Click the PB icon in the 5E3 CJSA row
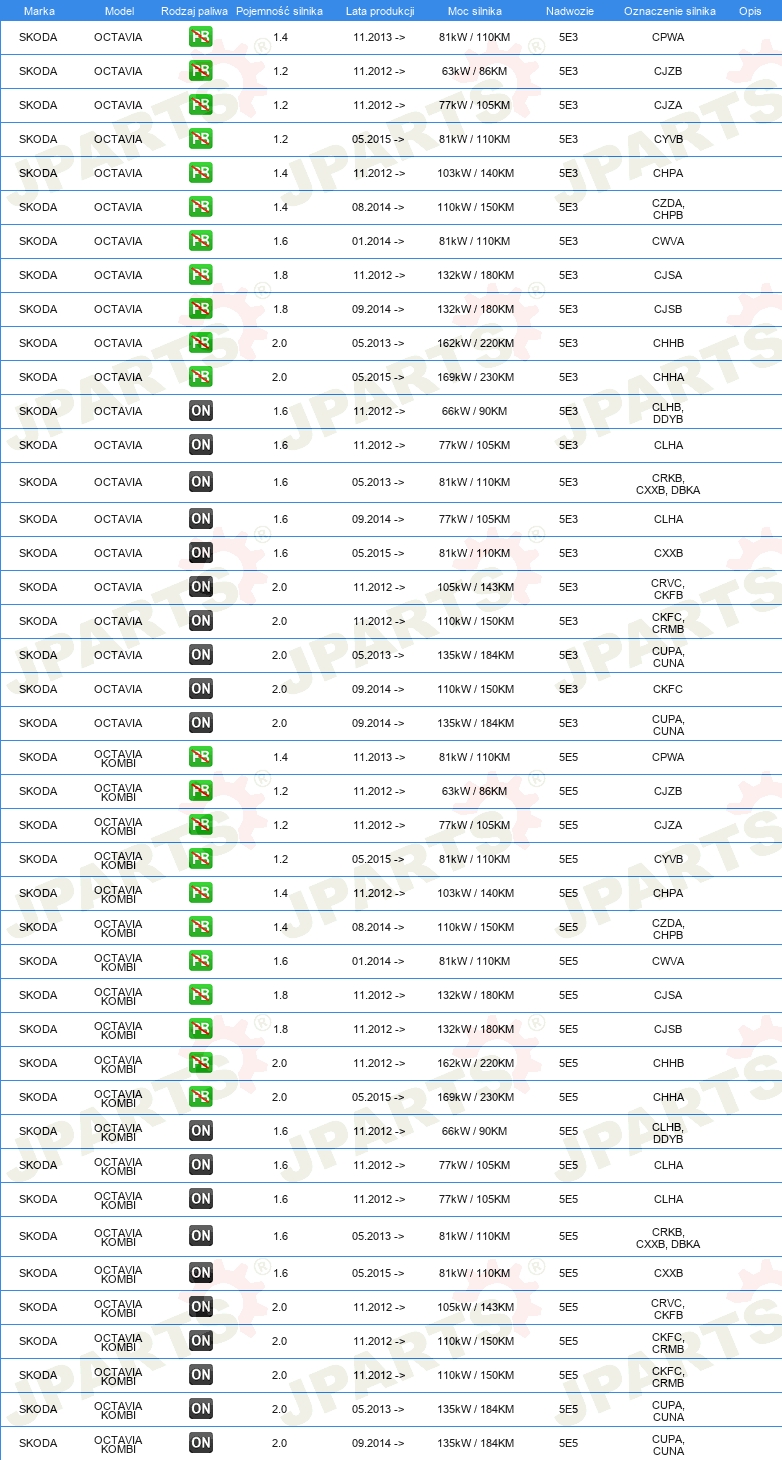This screenshot has height=1460, width=782. point(201,275)
